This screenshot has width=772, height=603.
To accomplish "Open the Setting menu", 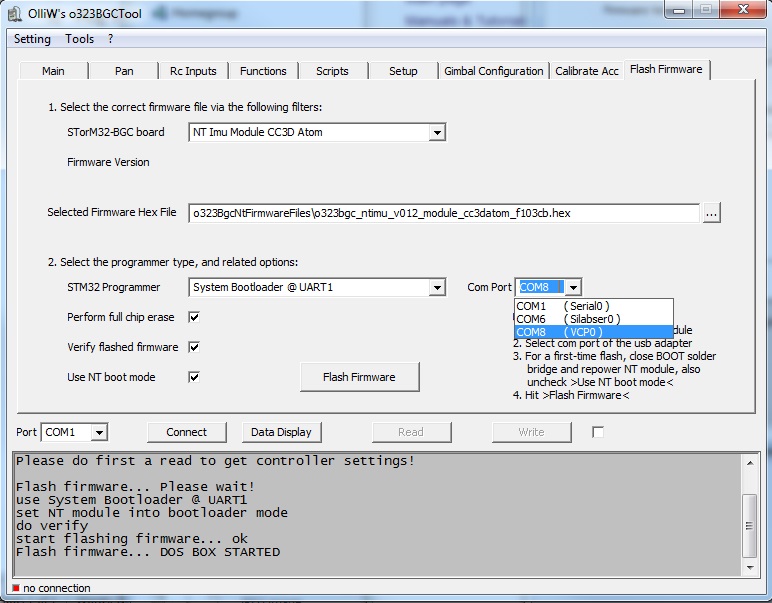I will (x=32, y=39).
